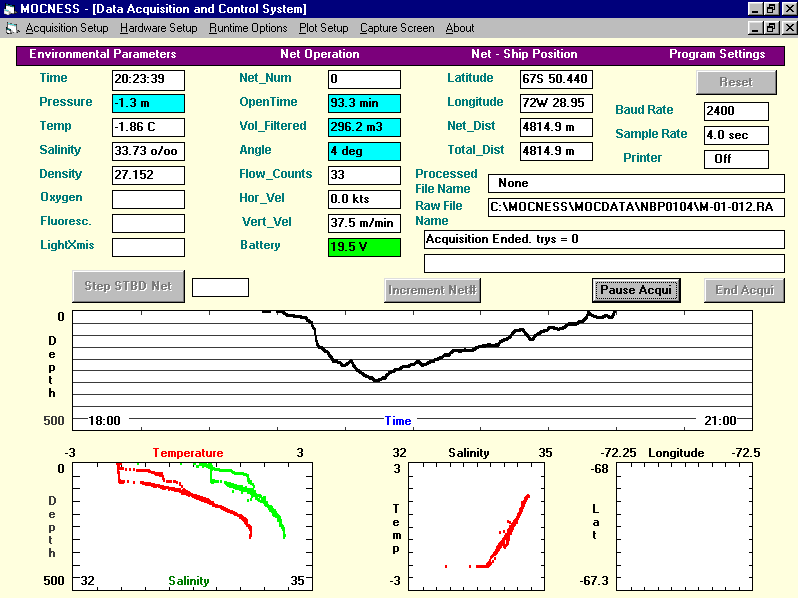This screenshot has width=798, height=598.
Task: Expand the Runtime Options menu
Action: (248, 28)
